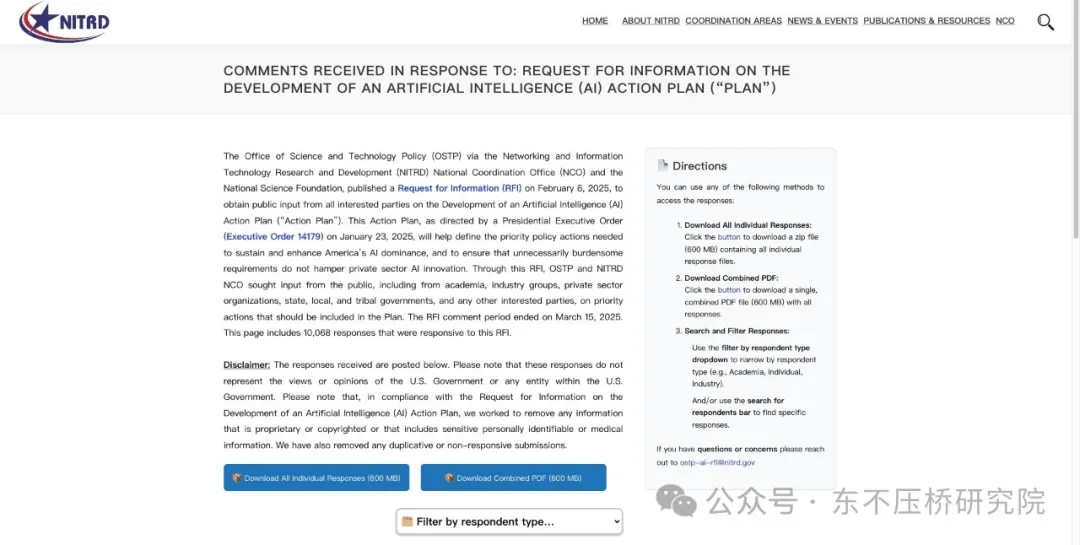Screen dimensions: 1080x545
Task: Follow the Request for Information (RFI) link
Action: tap(459, 188)
